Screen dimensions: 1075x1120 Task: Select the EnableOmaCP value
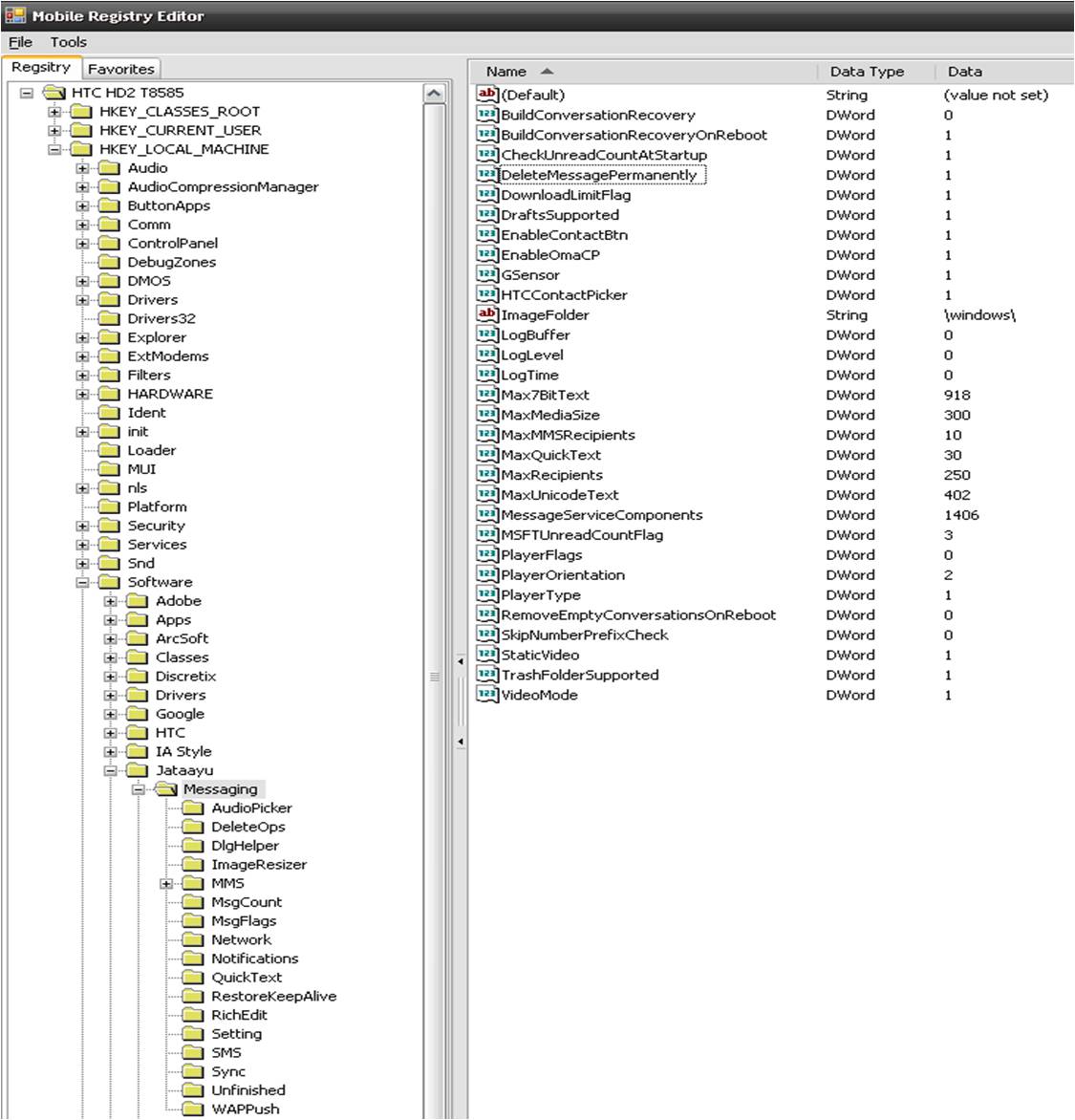550,254
